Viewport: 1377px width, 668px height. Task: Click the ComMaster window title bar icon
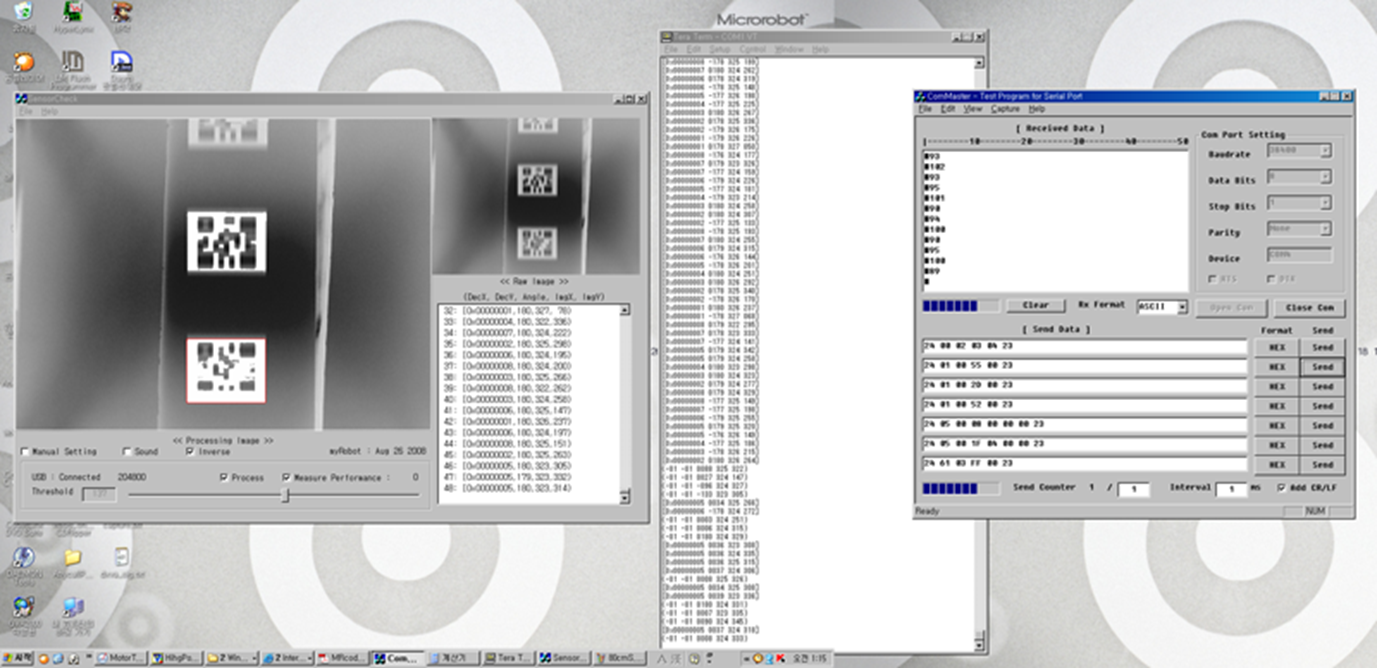click(x=920, y=96)
